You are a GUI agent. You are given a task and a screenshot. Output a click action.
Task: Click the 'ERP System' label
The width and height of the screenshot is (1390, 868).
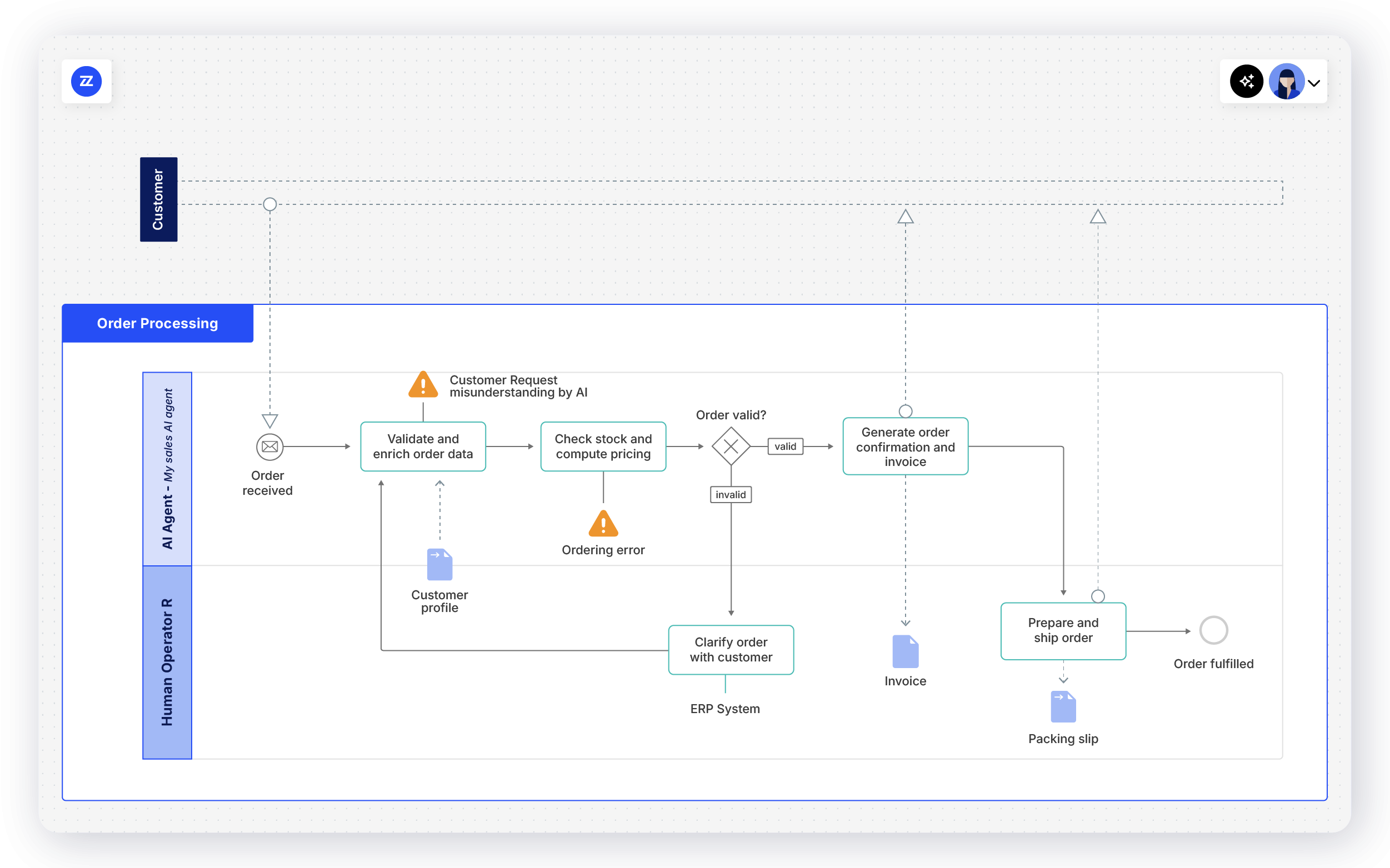(725, 709)
